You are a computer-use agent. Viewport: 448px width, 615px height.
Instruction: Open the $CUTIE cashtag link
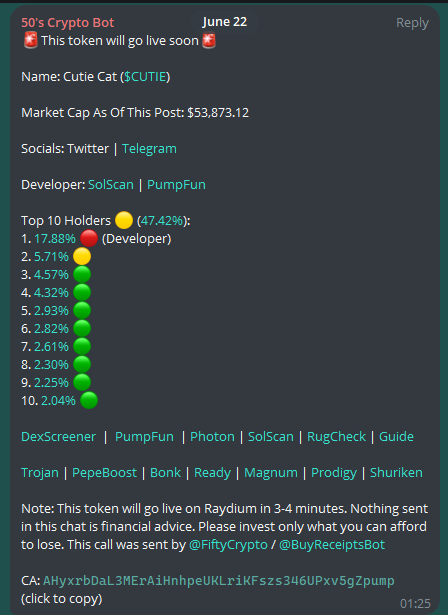click(145, 76)
